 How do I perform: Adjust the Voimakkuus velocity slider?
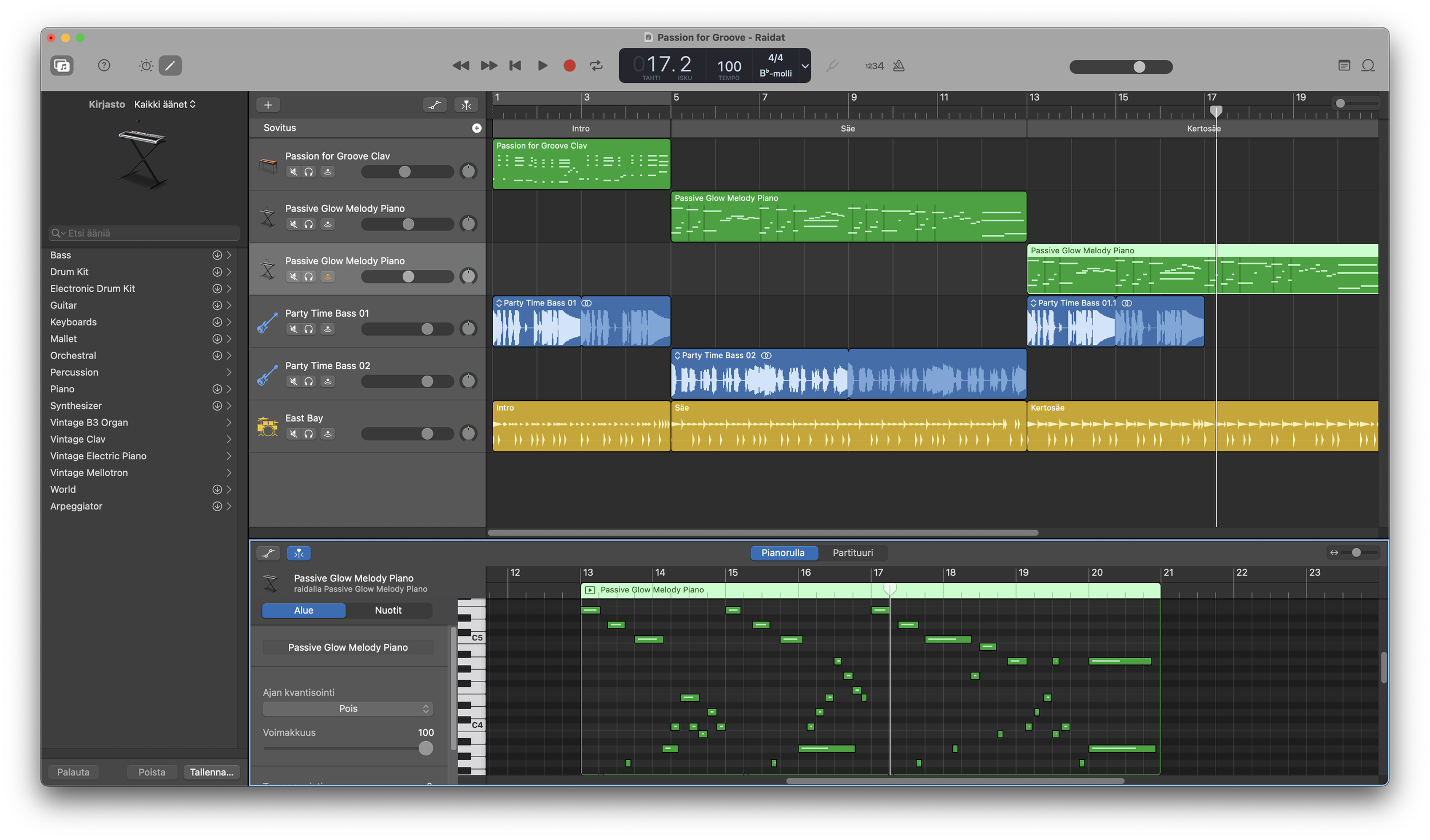coord(426,748)
